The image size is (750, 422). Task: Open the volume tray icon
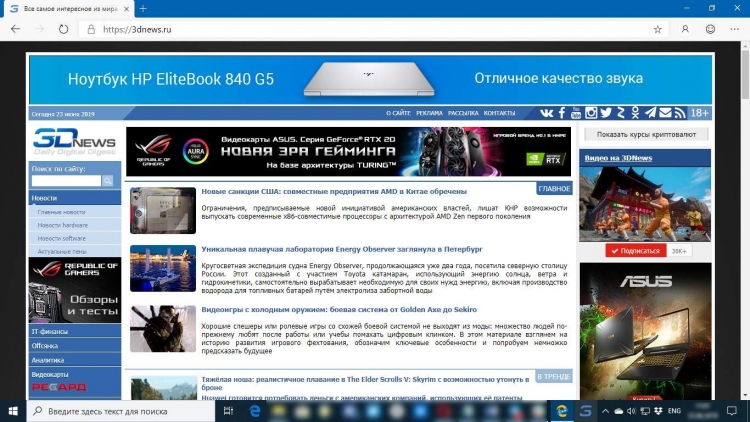(631, 411)
